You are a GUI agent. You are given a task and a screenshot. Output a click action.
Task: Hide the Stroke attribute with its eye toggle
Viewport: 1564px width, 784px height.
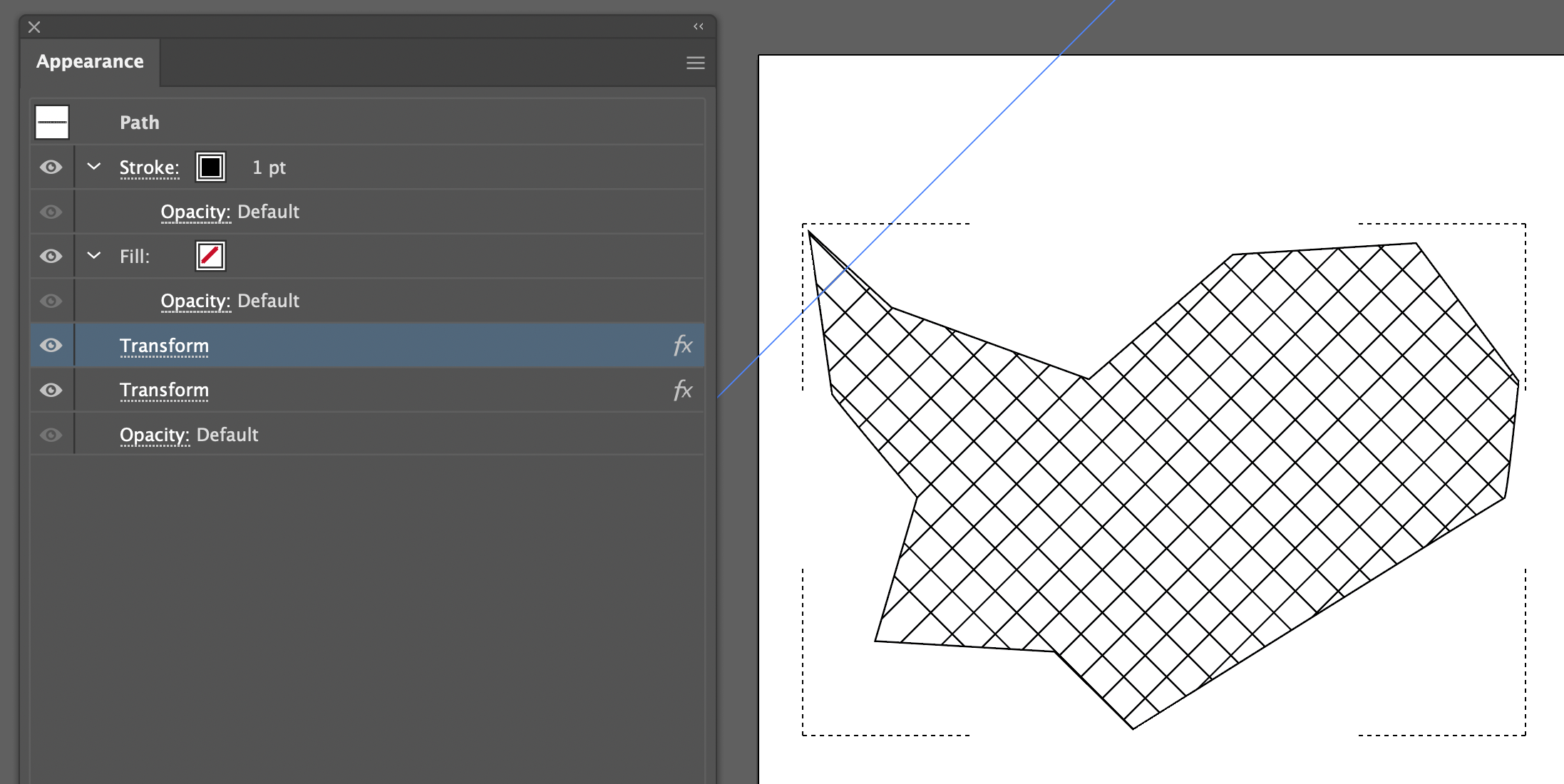pyautogui.click(x=51, y=166)
